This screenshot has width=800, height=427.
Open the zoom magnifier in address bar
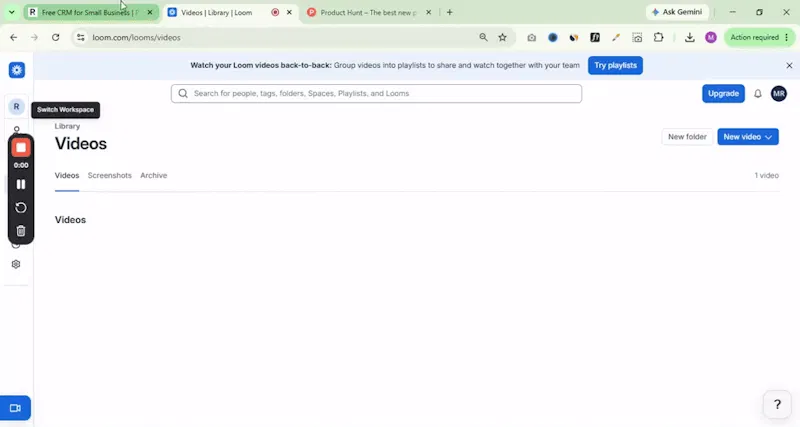pos(483,37)
